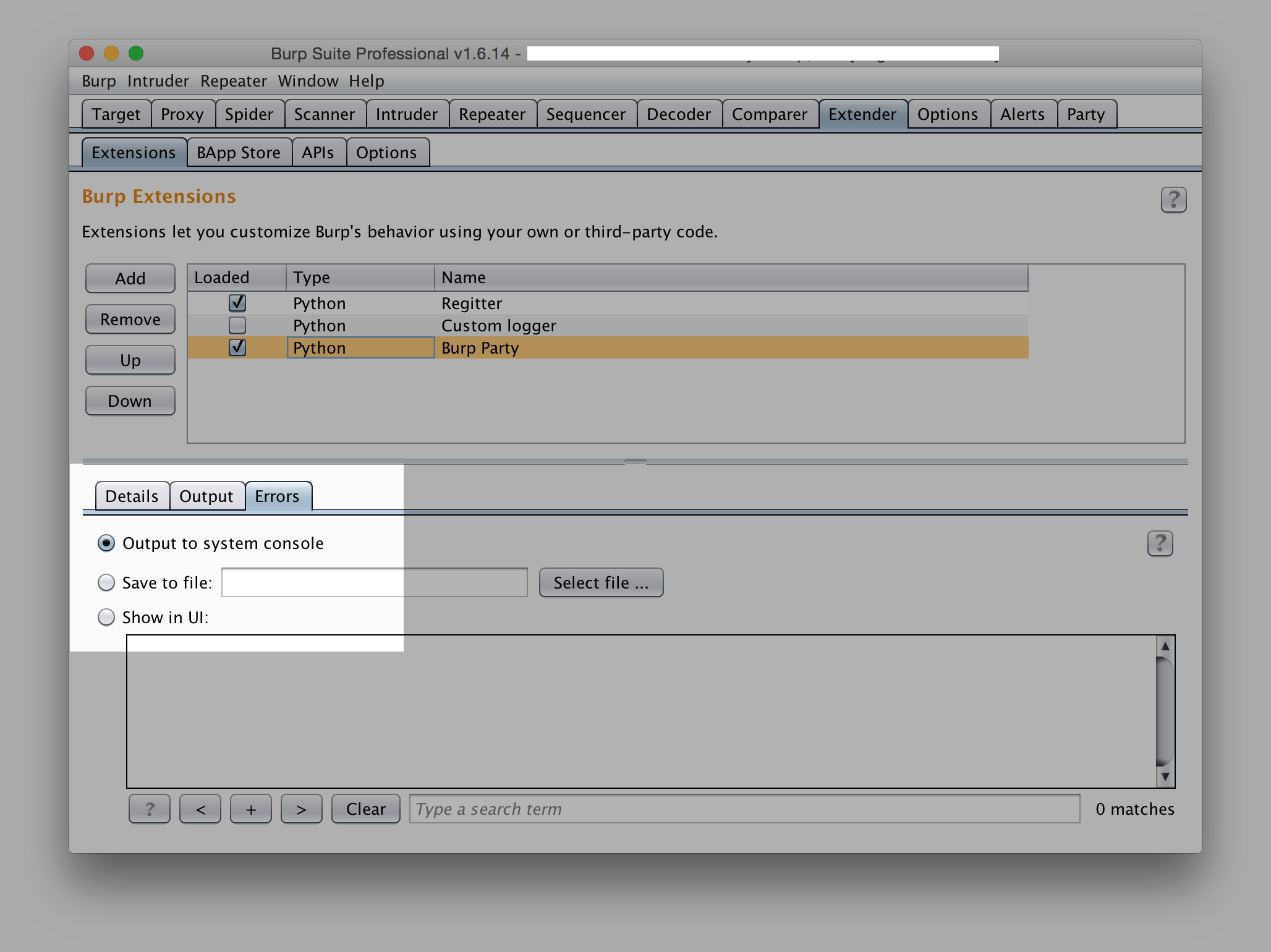Click scrollbar down arrow in error pane

tap(1165, 776)
